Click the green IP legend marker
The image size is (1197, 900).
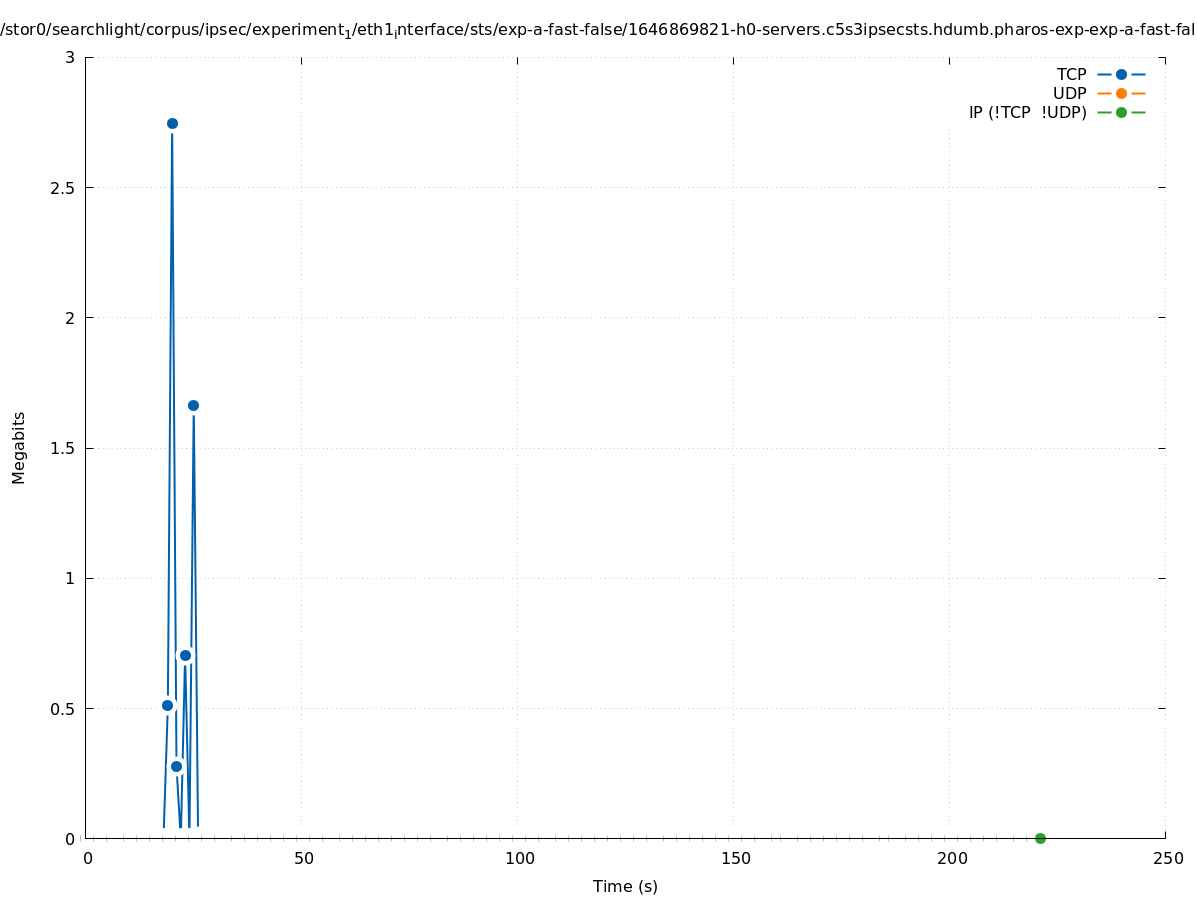coord(1121,113)
